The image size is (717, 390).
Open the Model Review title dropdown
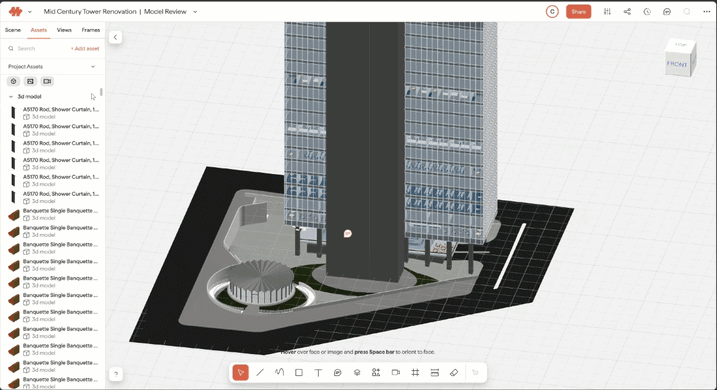tap(195, 12)
